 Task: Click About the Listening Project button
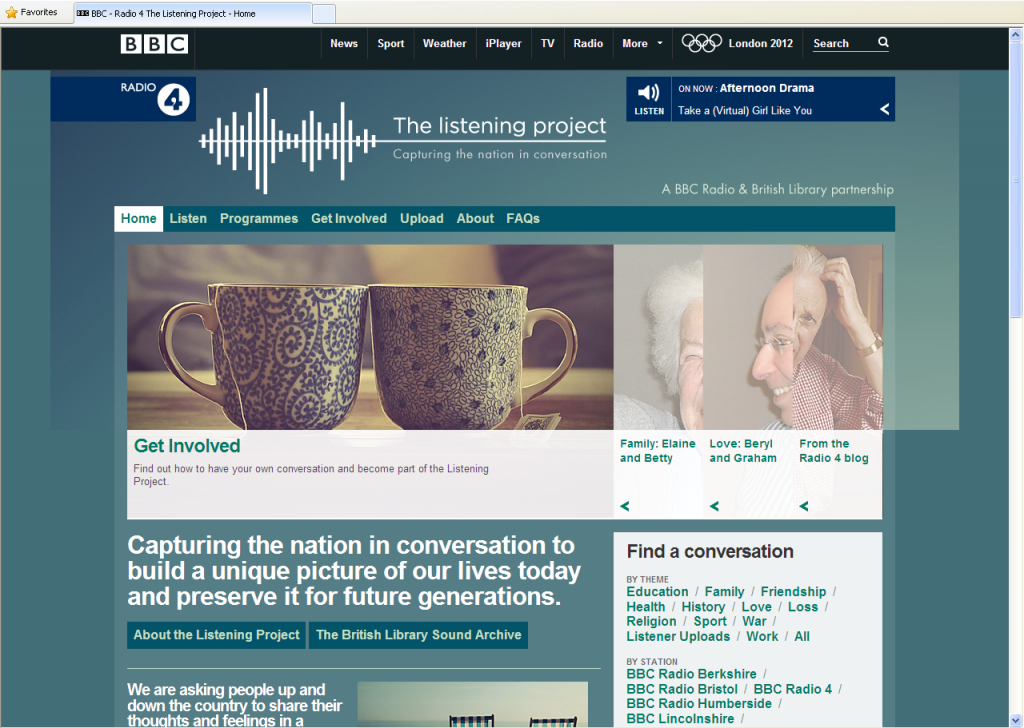216,635
